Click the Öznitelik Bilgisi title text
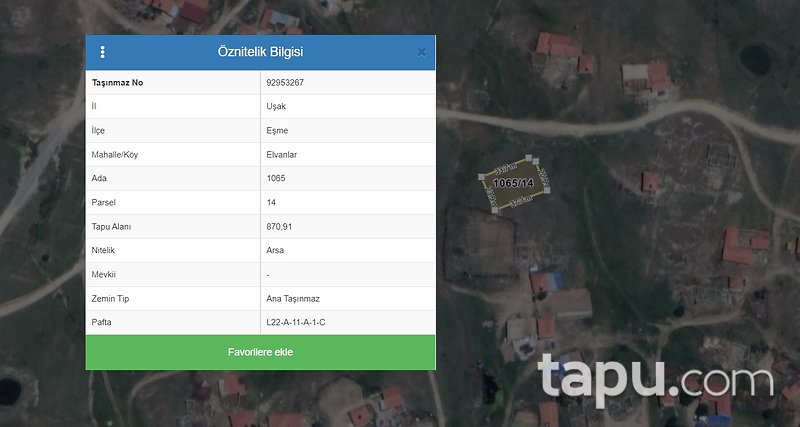 260,52
